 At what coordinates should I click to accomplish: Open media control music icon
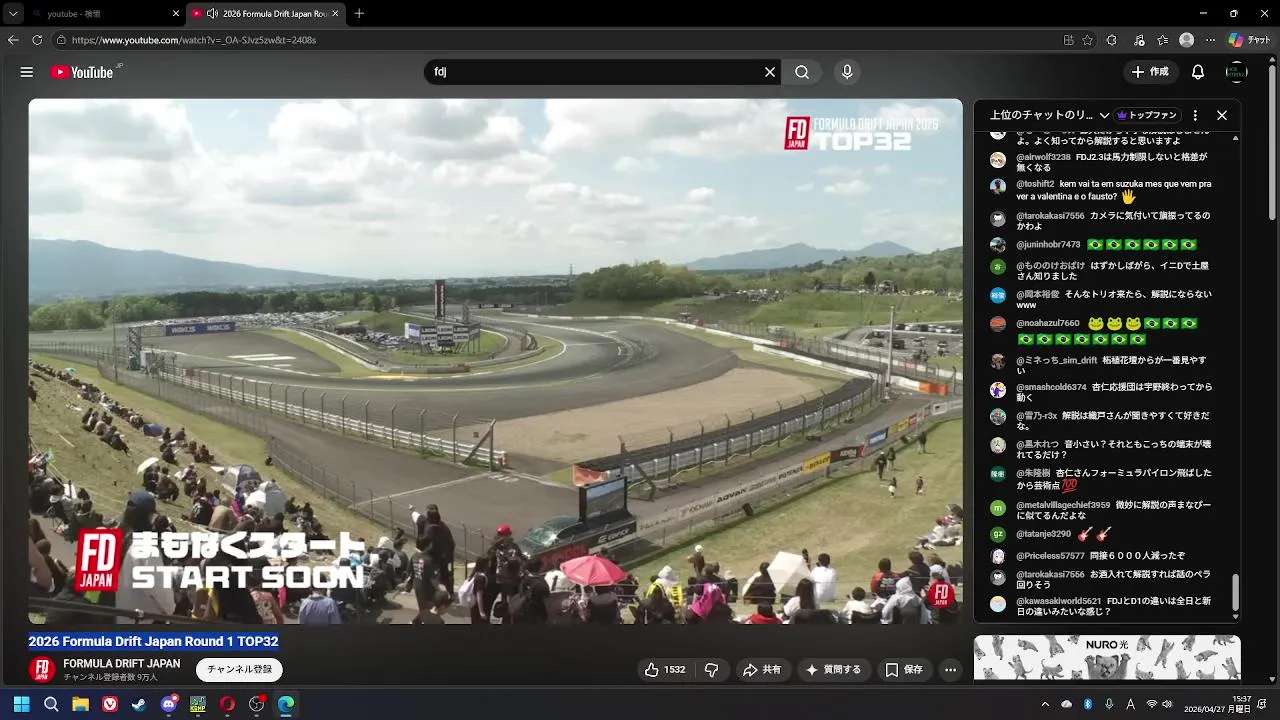tap(1139, 40)
